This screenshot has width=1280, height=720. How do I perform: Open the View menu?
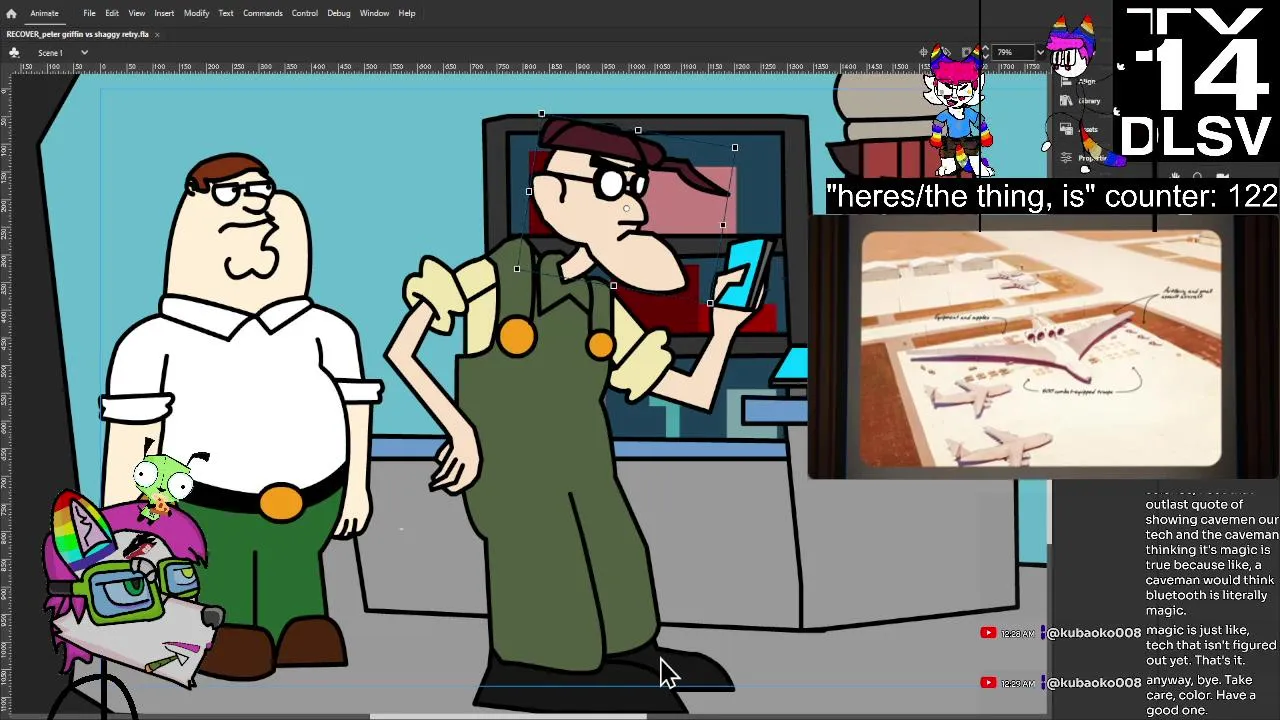(x=137, y=13)
